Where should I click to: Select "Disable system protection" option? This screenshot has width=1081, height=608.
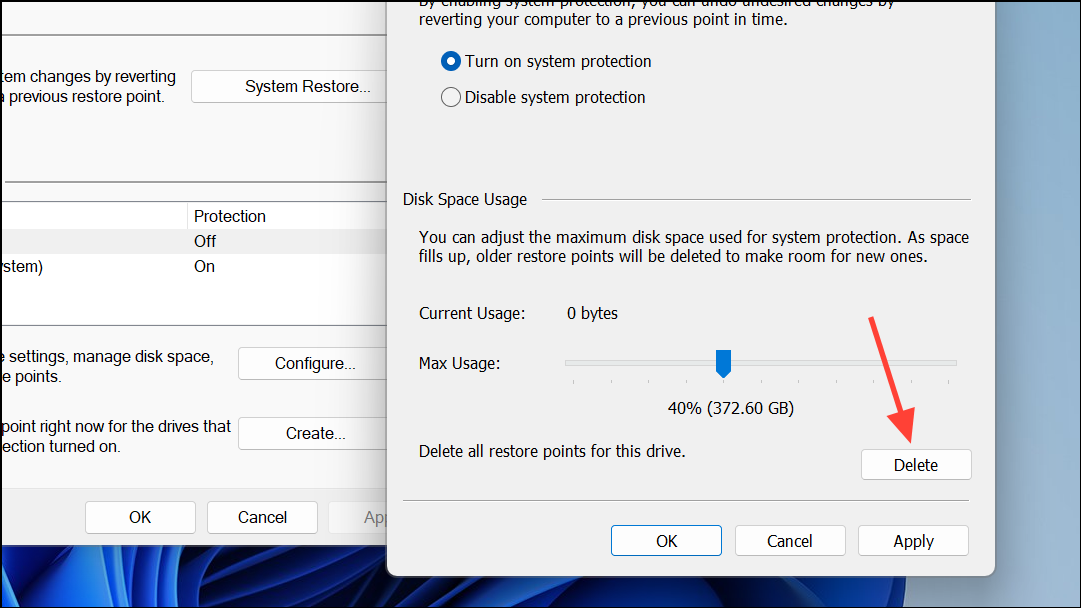[x=451, y=97]
